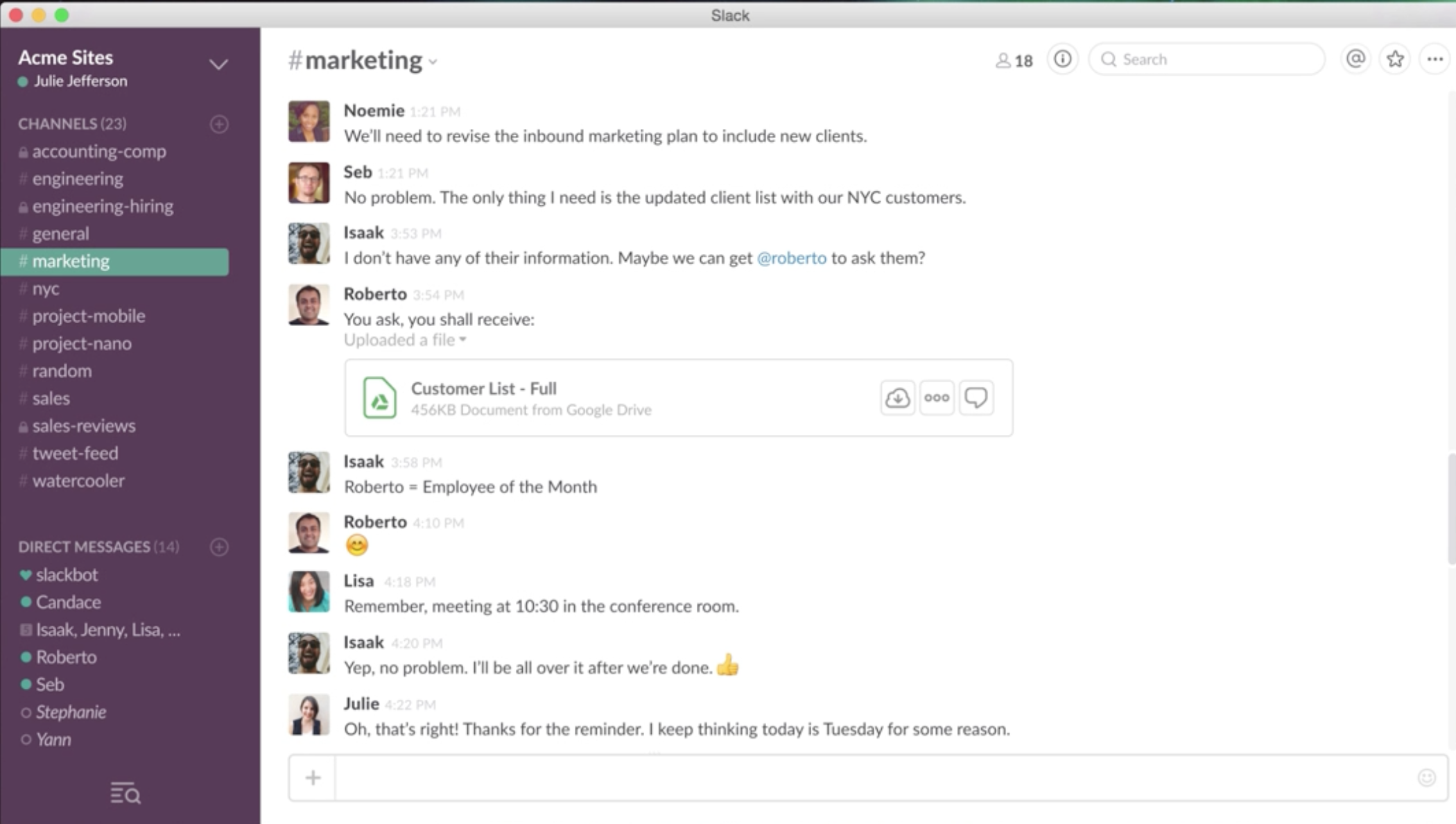The height and width of the screenshot is (824, 1456).
Task: Switch to the #general channel
Action: [x=61, y=233]
